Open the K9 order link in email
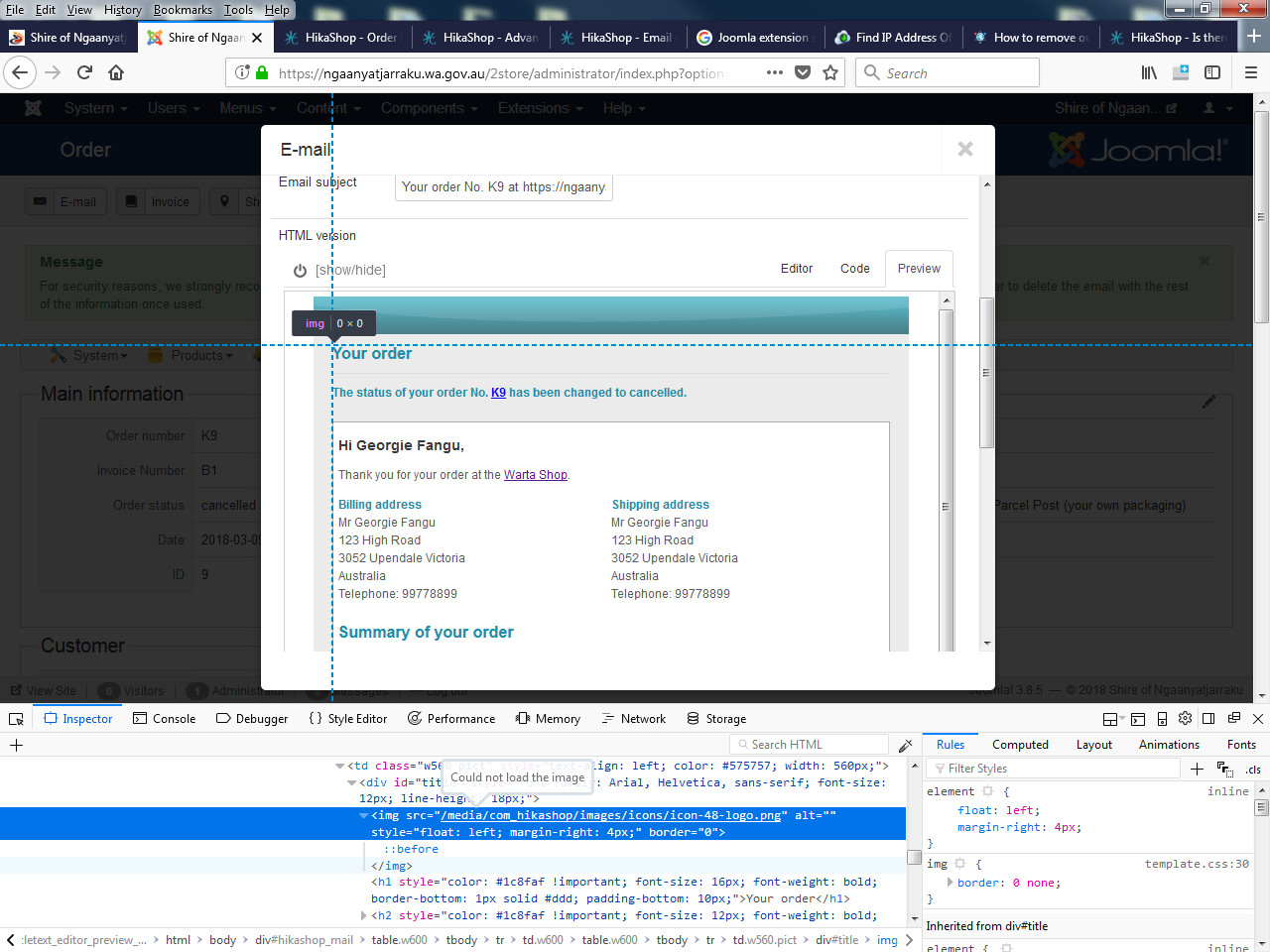 point(498,393)
